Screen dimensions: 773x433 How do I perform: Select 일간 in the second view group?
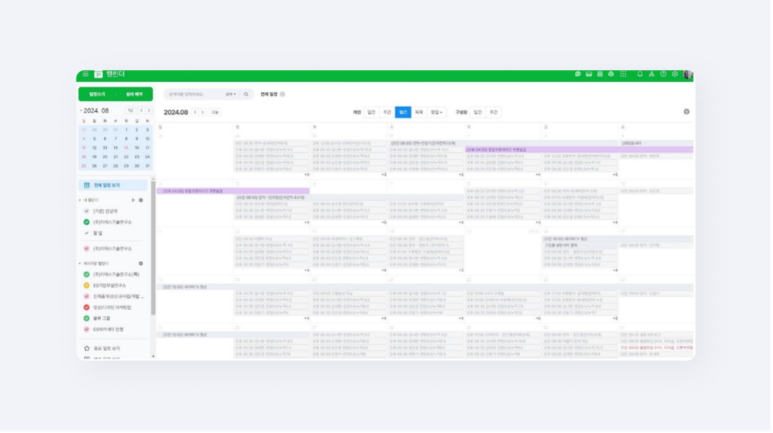click(x=478, y=113)
